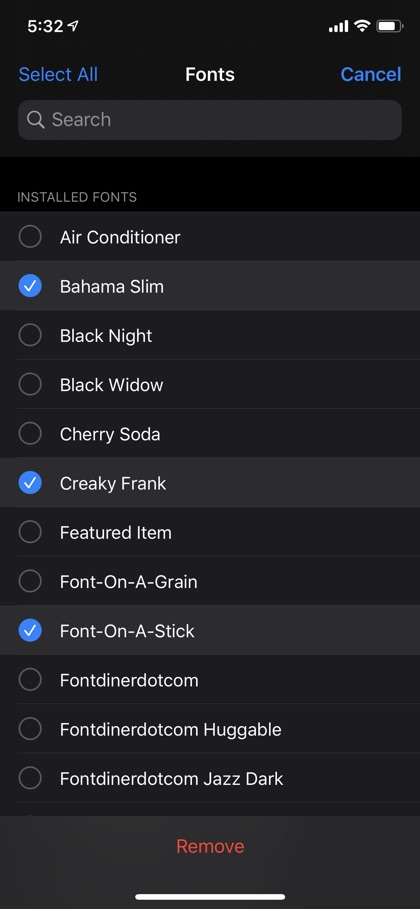Select the Font-On-A-Grain font row

[x=210, y=581]
